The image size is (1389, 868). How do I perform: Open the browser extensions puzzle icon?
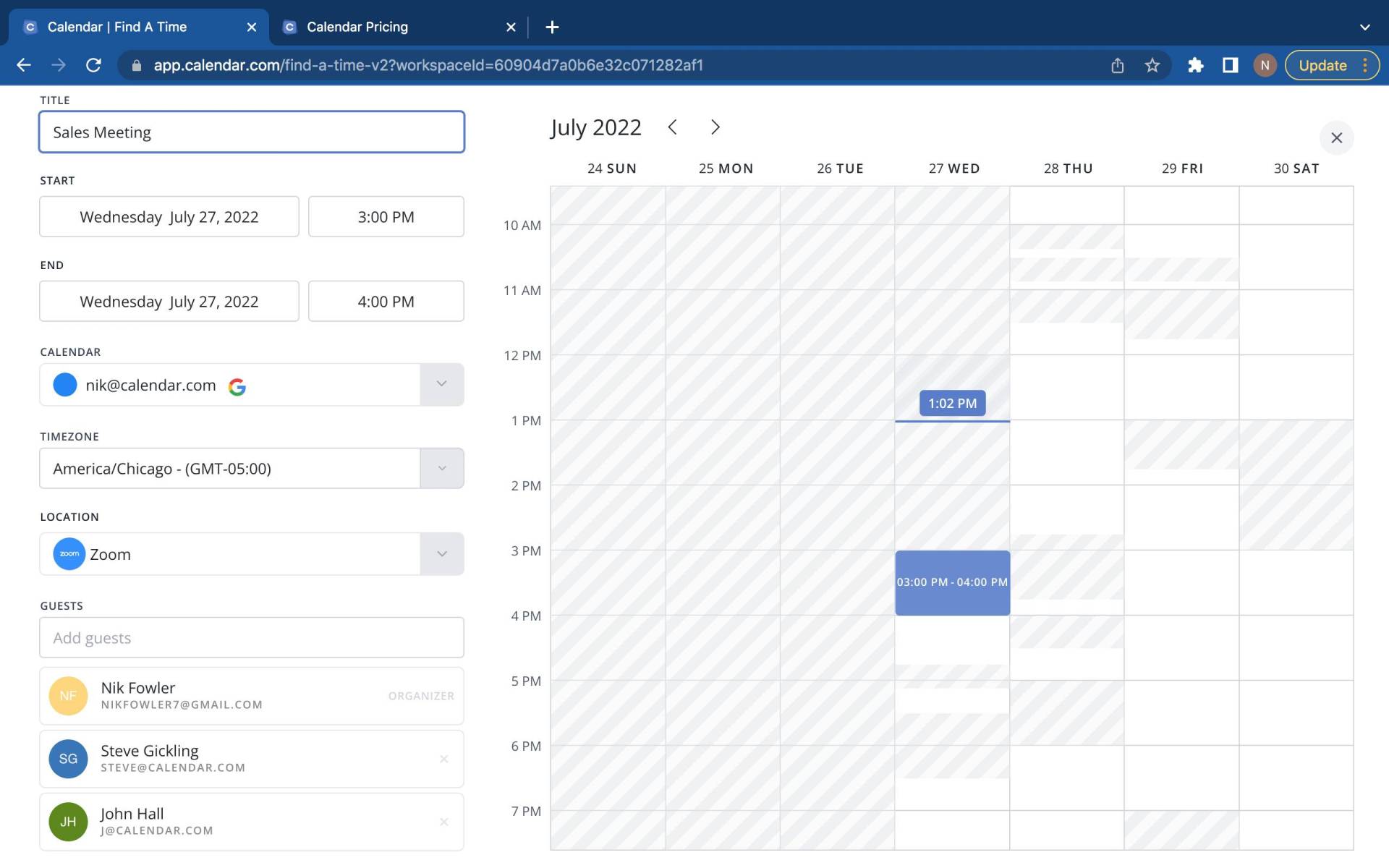pos(1196,65)
